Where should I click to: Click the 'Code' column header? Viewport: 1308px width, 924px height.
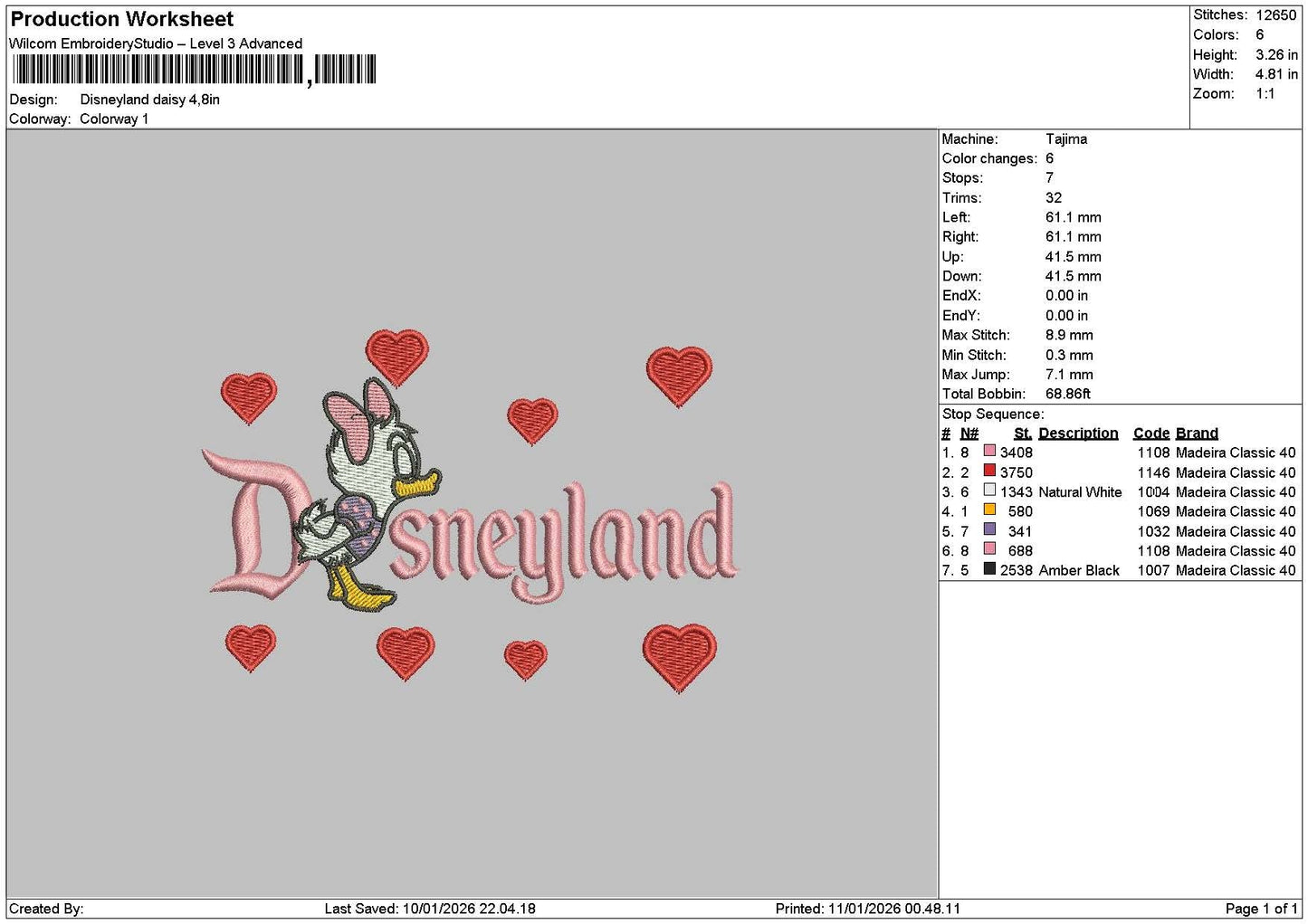coord(1151,433)
